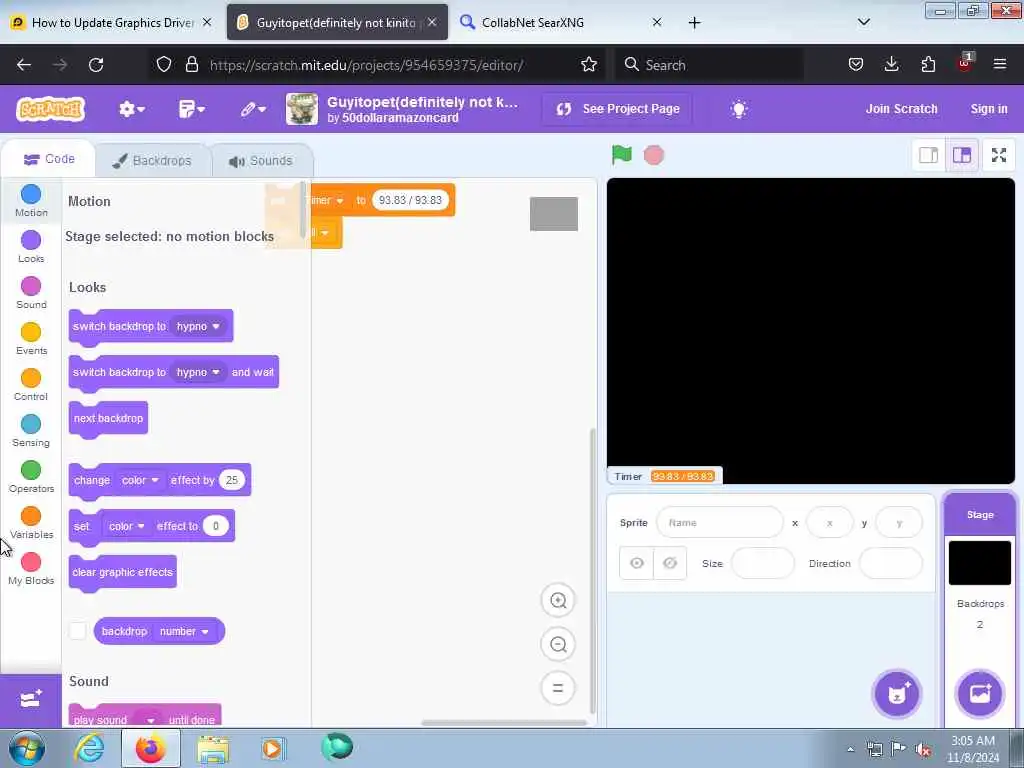This screenshot has height=768, width=1024.
Task: Click the sprite Direction input field
Action: [891, 563]
